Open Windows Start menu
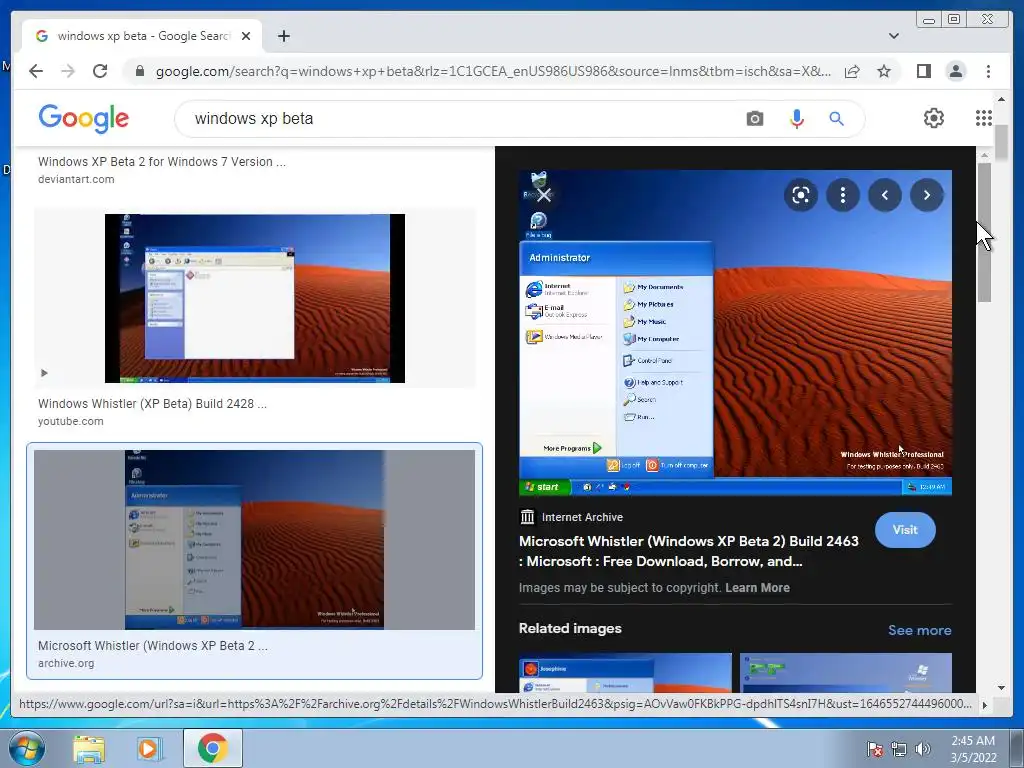Screen dimensions: 1024x768 [26, 748]
